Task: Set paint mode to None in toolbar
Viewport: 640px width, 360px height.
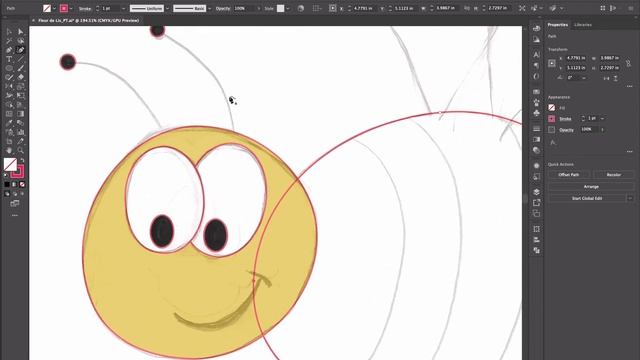Action: pos(22,184)
